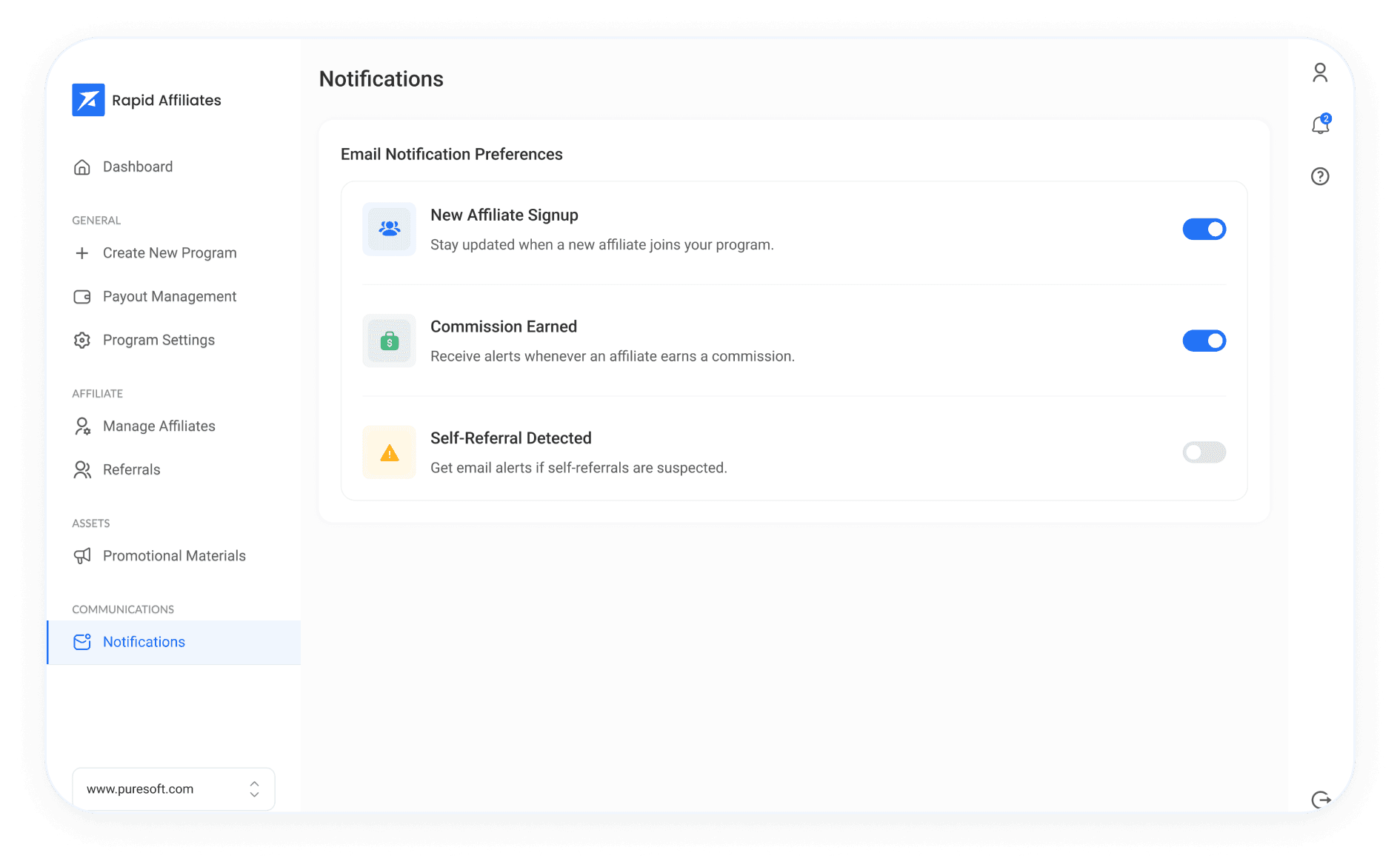This screenshot has height=867, width=1400.
Task: Click the Commission Earned money bag icon
Action: coord(389,341)
